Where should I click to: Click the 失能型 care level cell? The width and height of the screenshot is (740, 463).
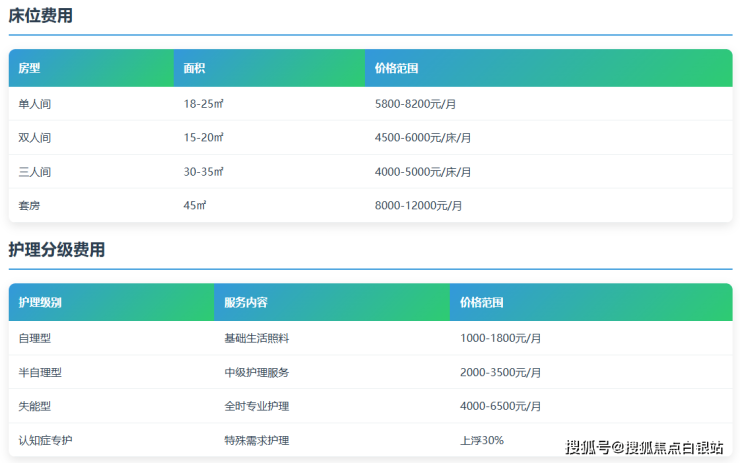click(x=34, y=406)
